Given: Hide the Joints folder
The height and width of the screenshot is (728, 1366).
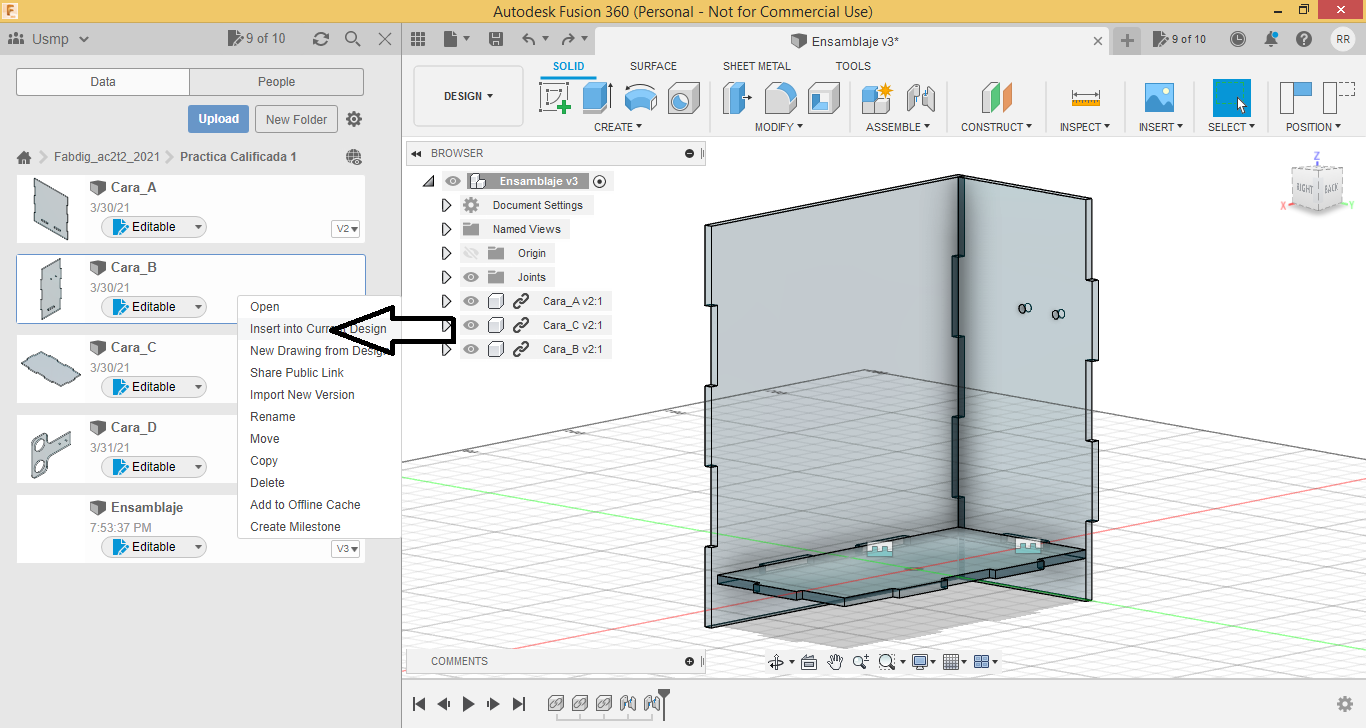Looking at the screenshot, I should click(471, 277).
